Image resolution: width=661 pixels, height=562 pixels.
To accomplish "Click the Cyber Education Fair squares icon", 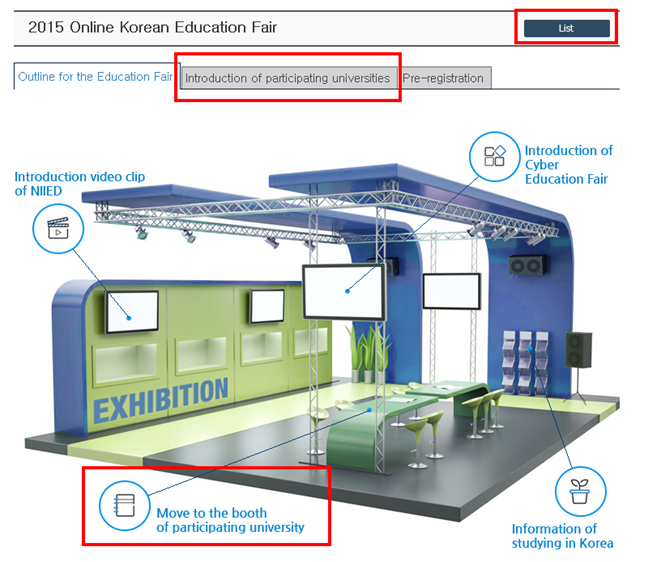I will [x=494, y=156].
